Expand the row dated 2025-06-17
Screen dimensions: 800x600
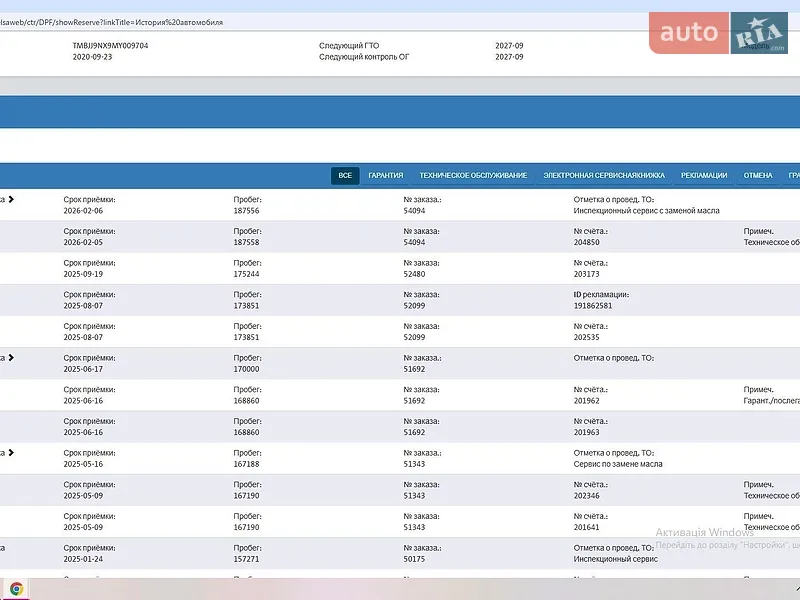11,358
